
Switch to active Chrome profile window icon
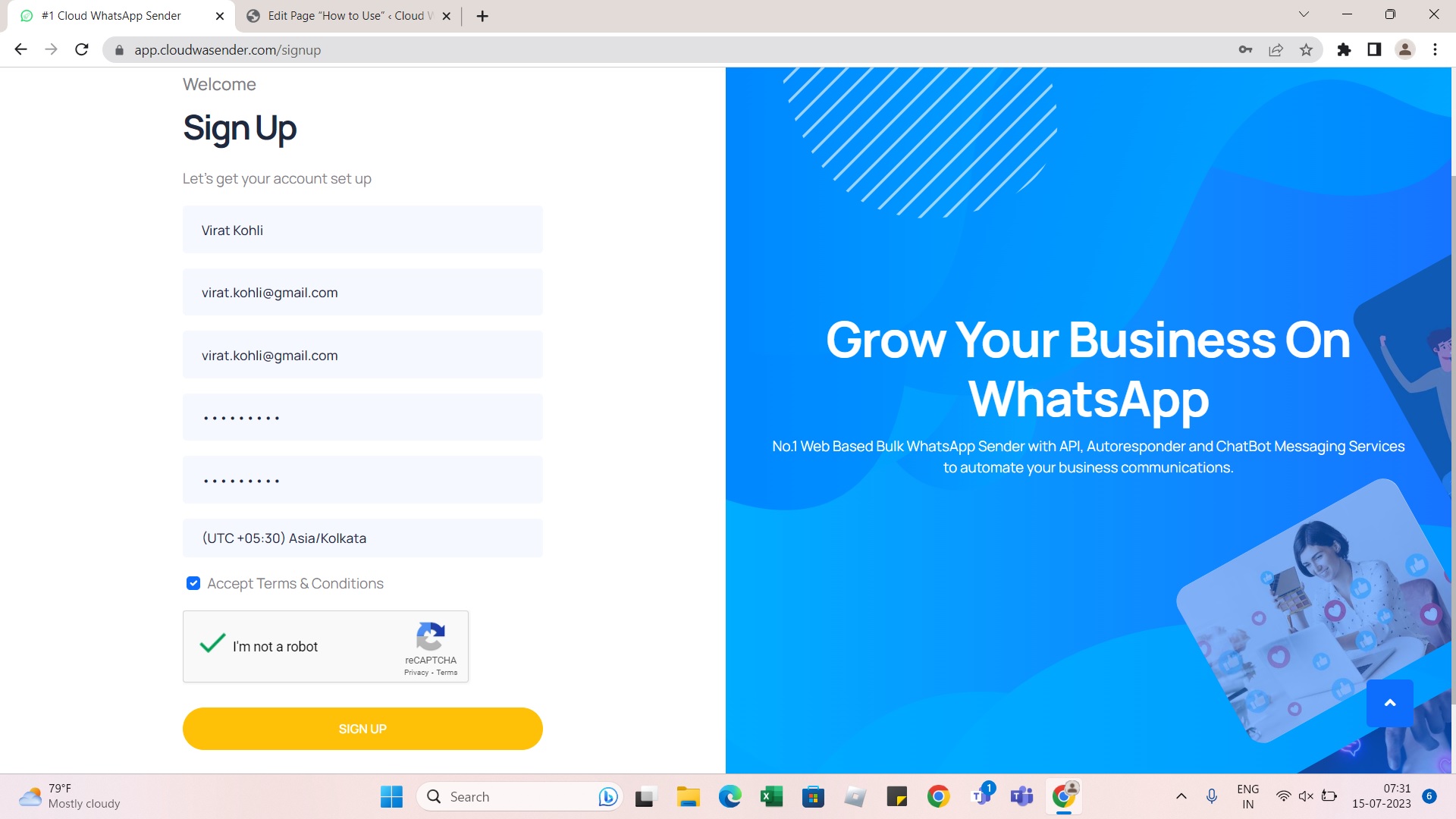pyautogui.click(x=1064, y=796)
